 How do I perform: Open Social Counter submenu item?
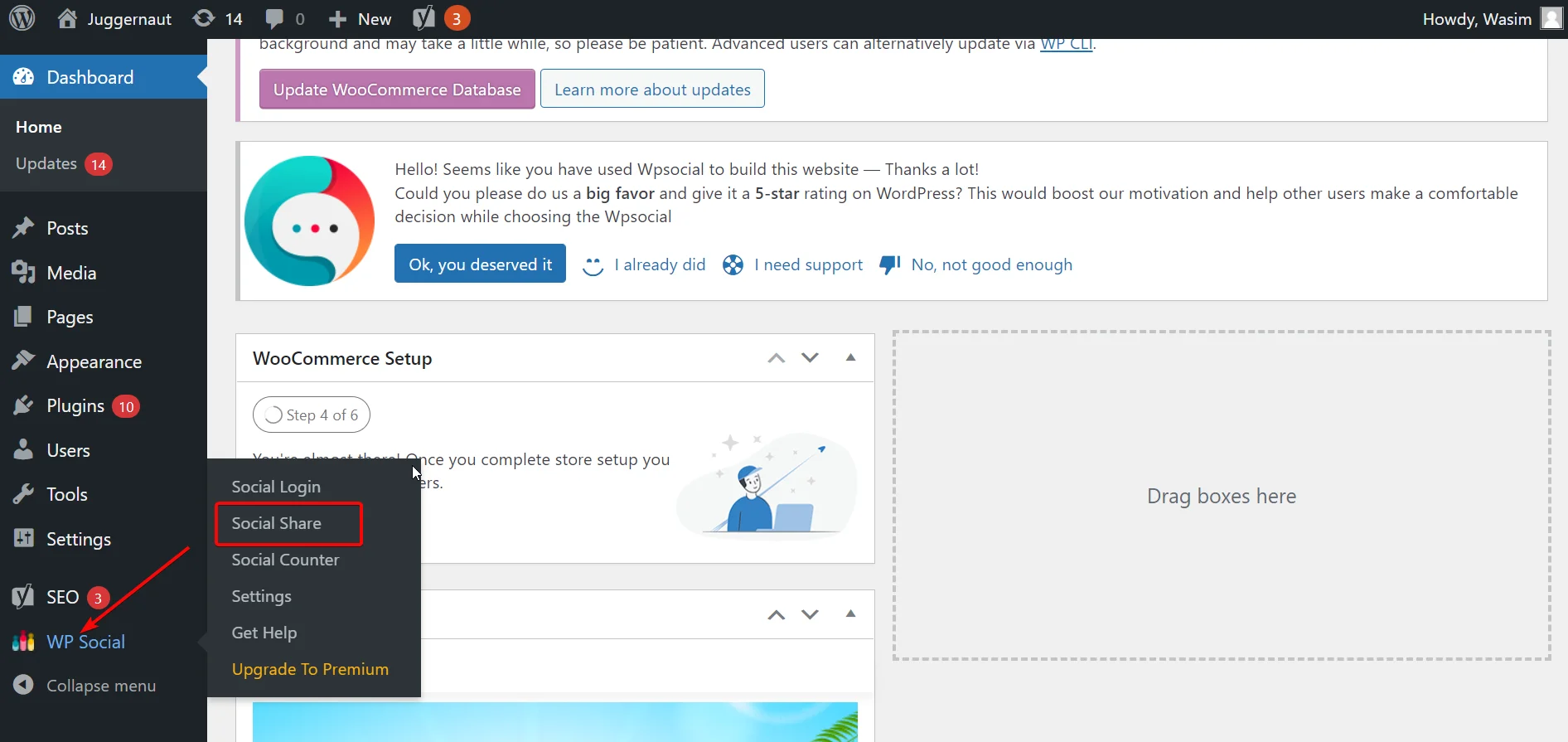(285, 560)
